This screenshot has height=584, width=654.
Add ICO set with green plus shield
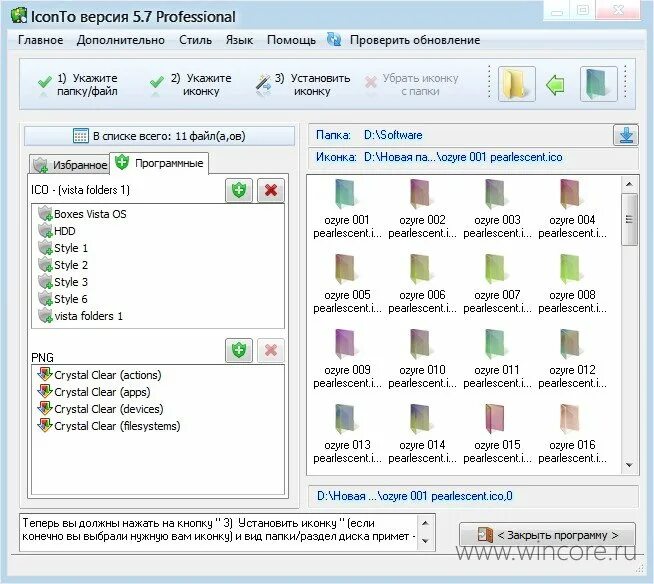239,191
